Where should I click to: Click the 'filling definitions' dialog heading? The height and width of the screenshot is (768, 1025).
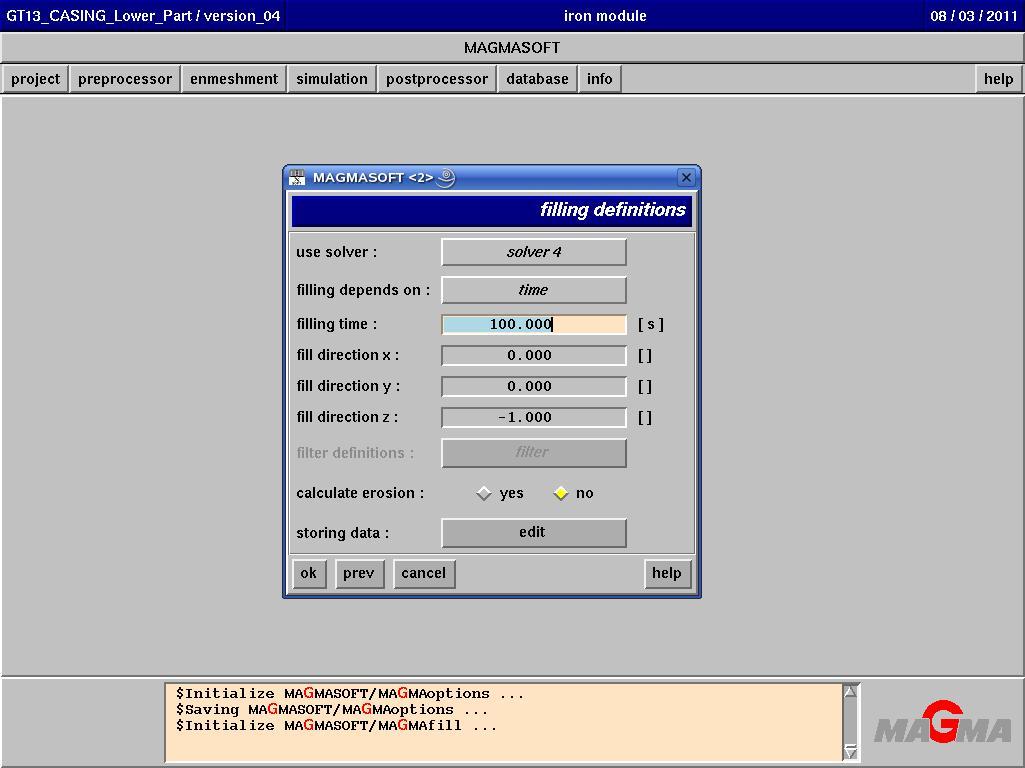[613, 210]
